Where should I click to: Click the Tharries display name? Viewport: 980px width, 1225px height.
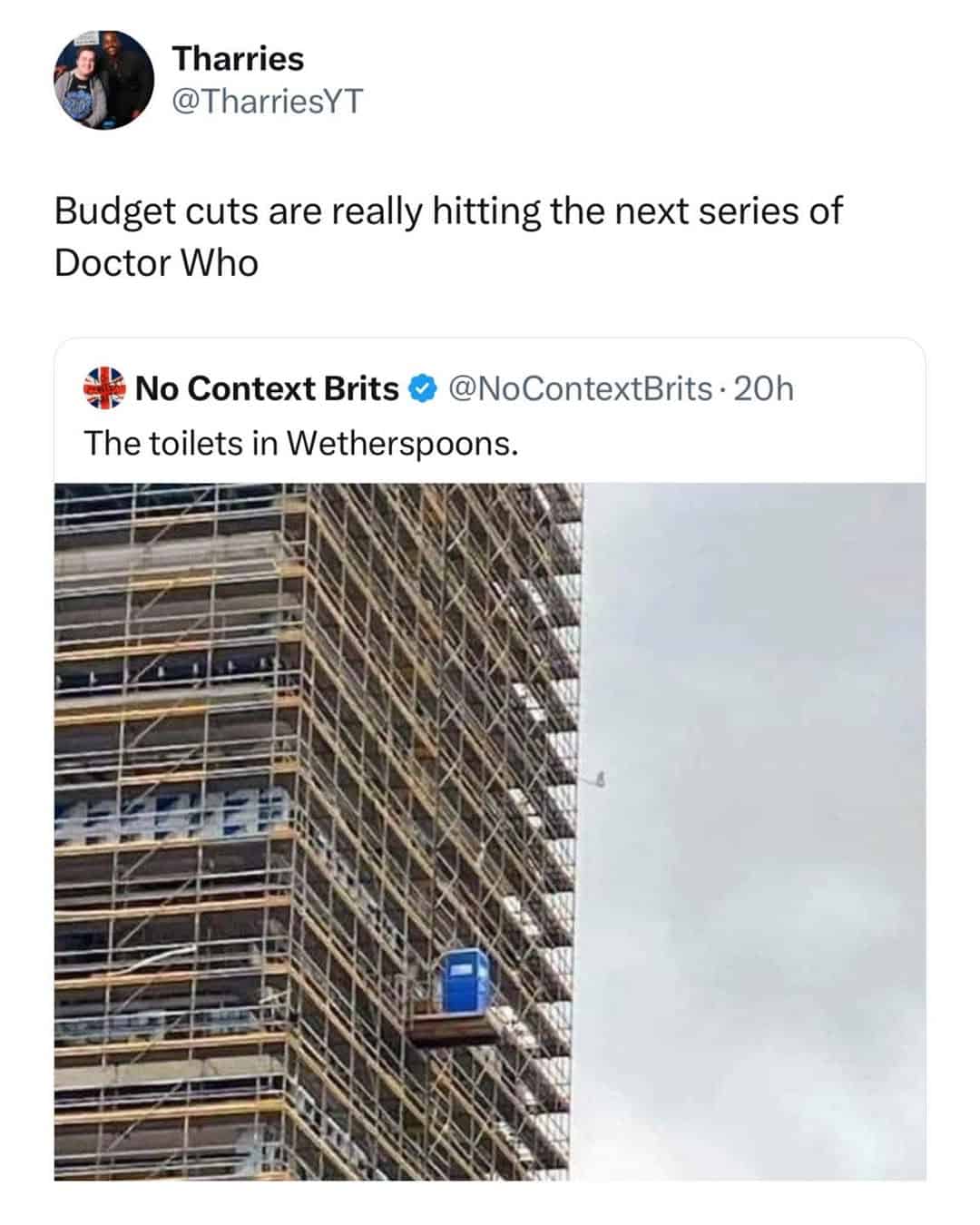point(238,58)
